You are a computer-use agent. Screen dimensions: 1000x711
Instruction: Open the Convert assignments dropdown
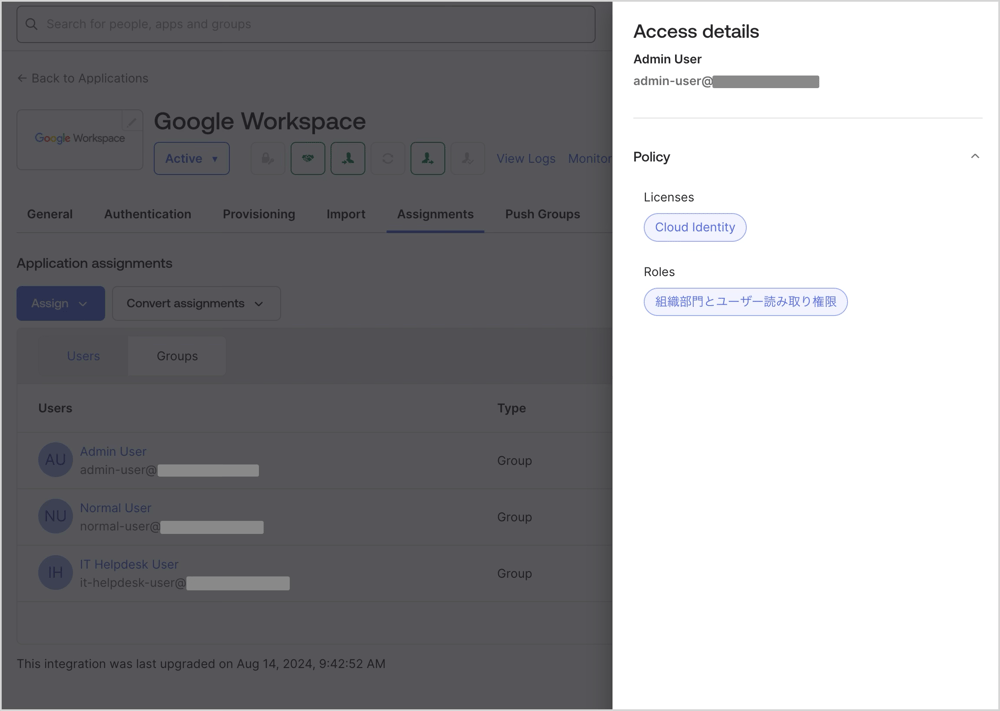(x=196, y=304)
